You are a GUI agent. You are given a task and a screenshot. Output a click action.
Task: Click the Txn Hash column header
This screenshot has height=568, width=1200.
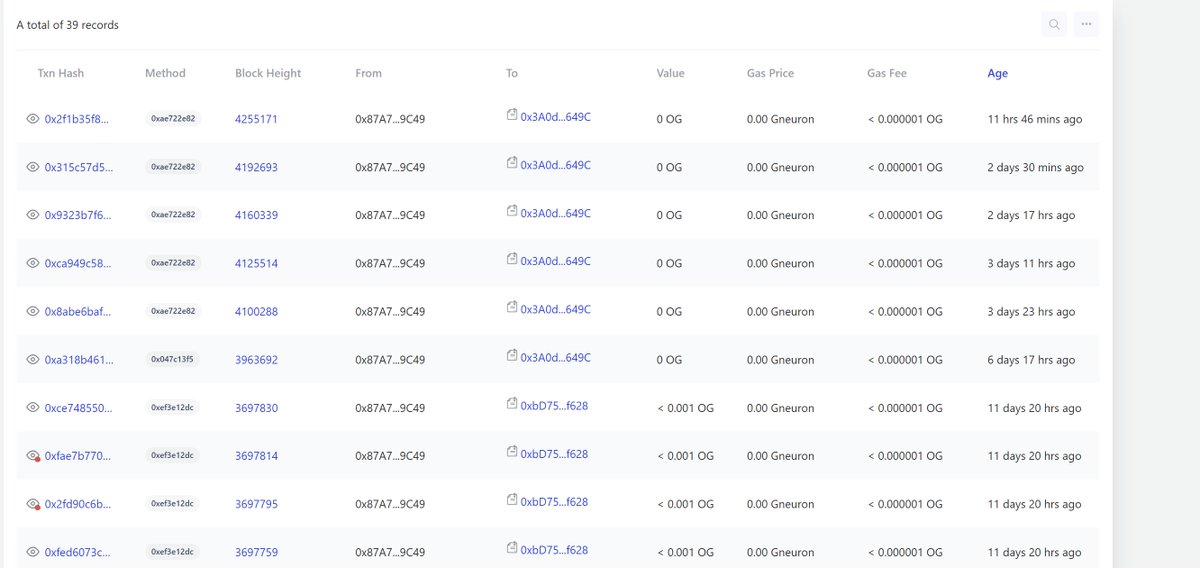point(60,73)
